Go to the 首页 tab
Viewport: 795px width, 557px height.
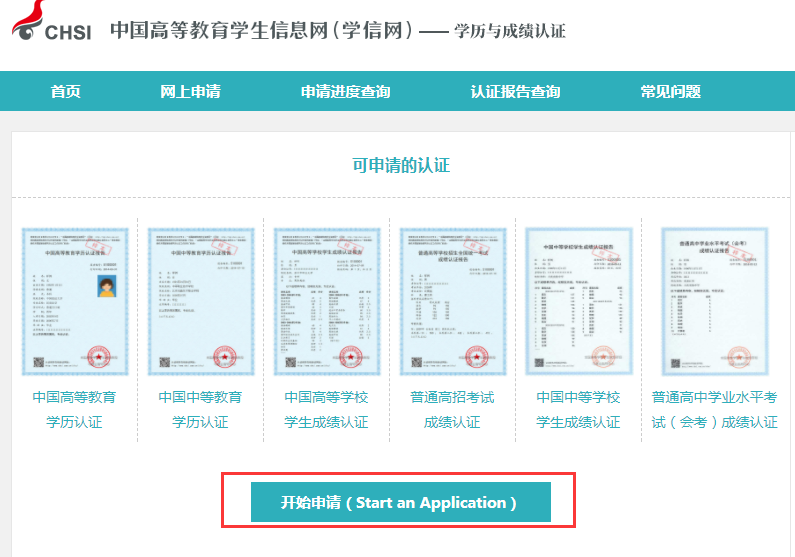66,92
